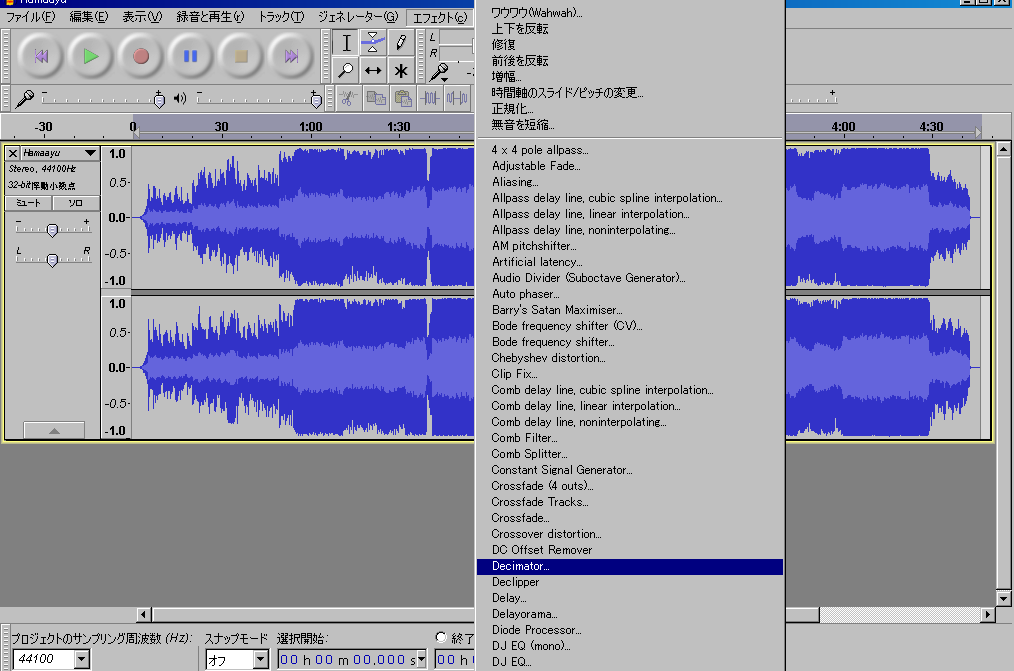Choose the Decimator... effect
This screenshot has width=1014, height=671.
tap(630, 566)
